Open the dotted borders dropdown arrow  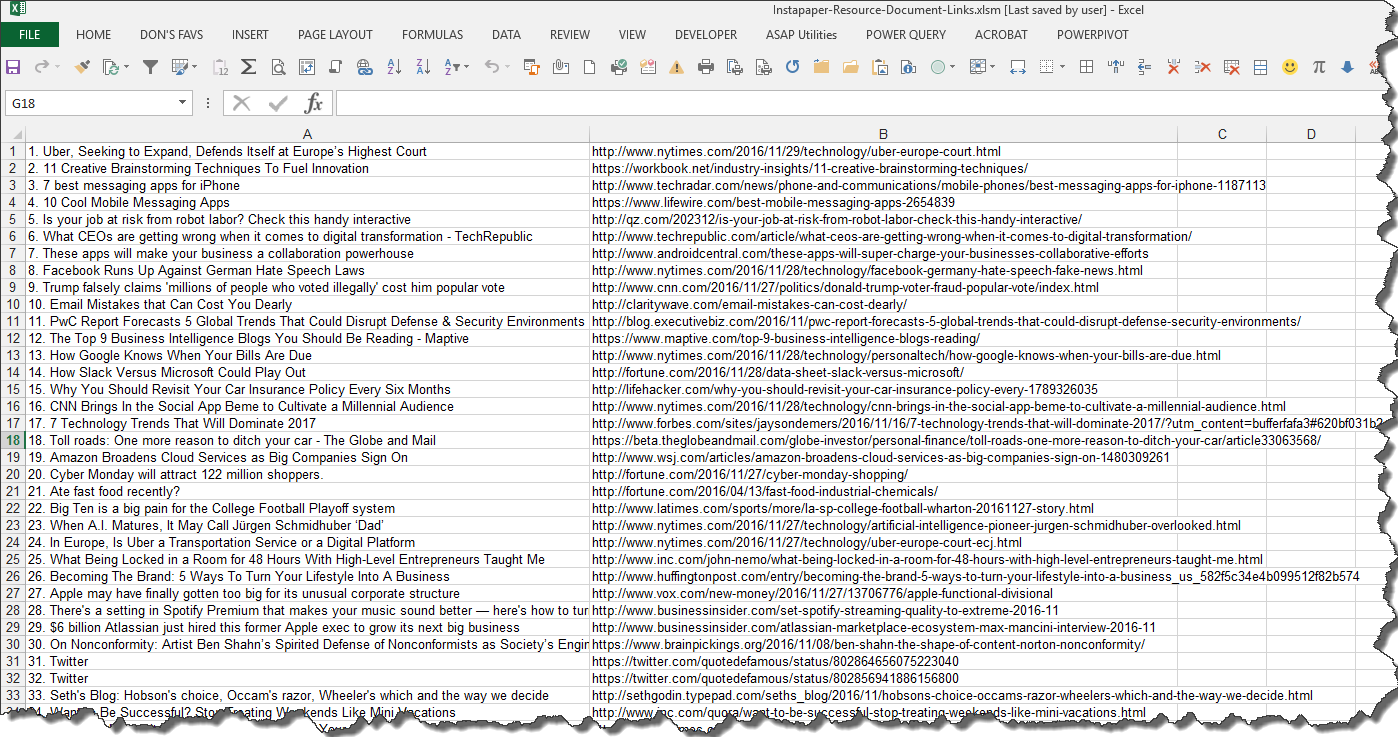1062,67
